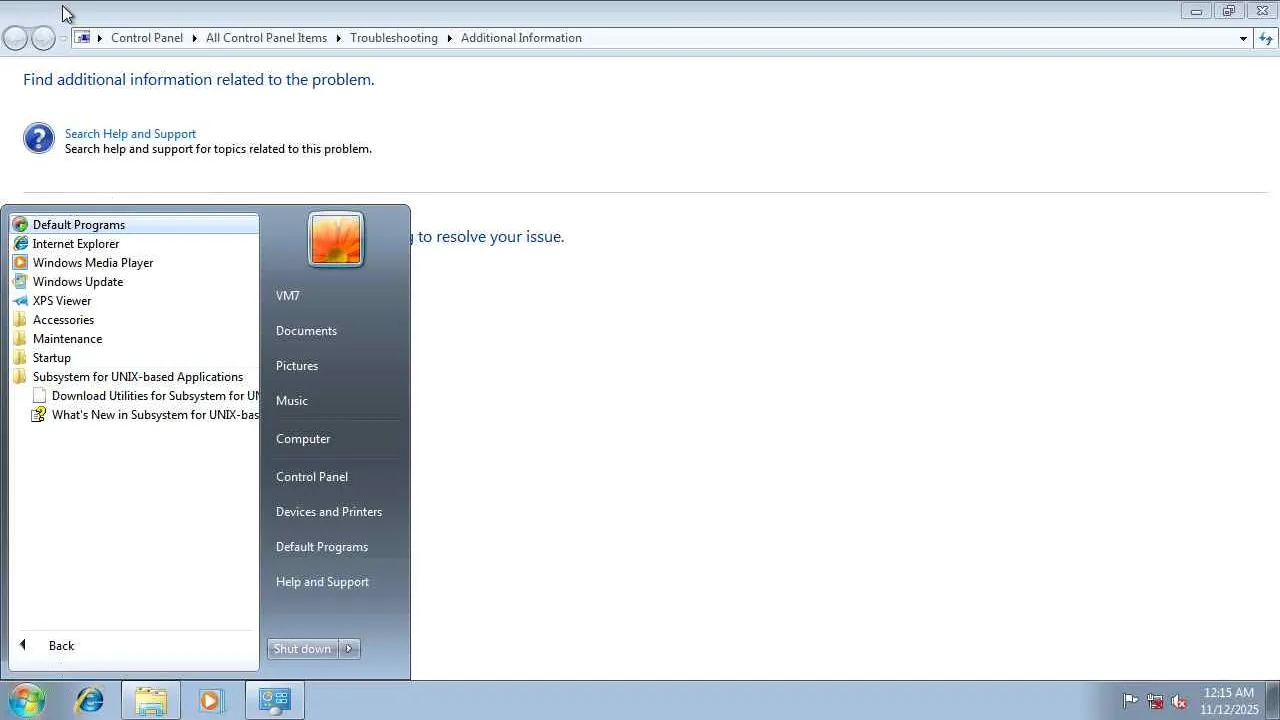Launch Windows Media Player from taskbar

point(211,700)
